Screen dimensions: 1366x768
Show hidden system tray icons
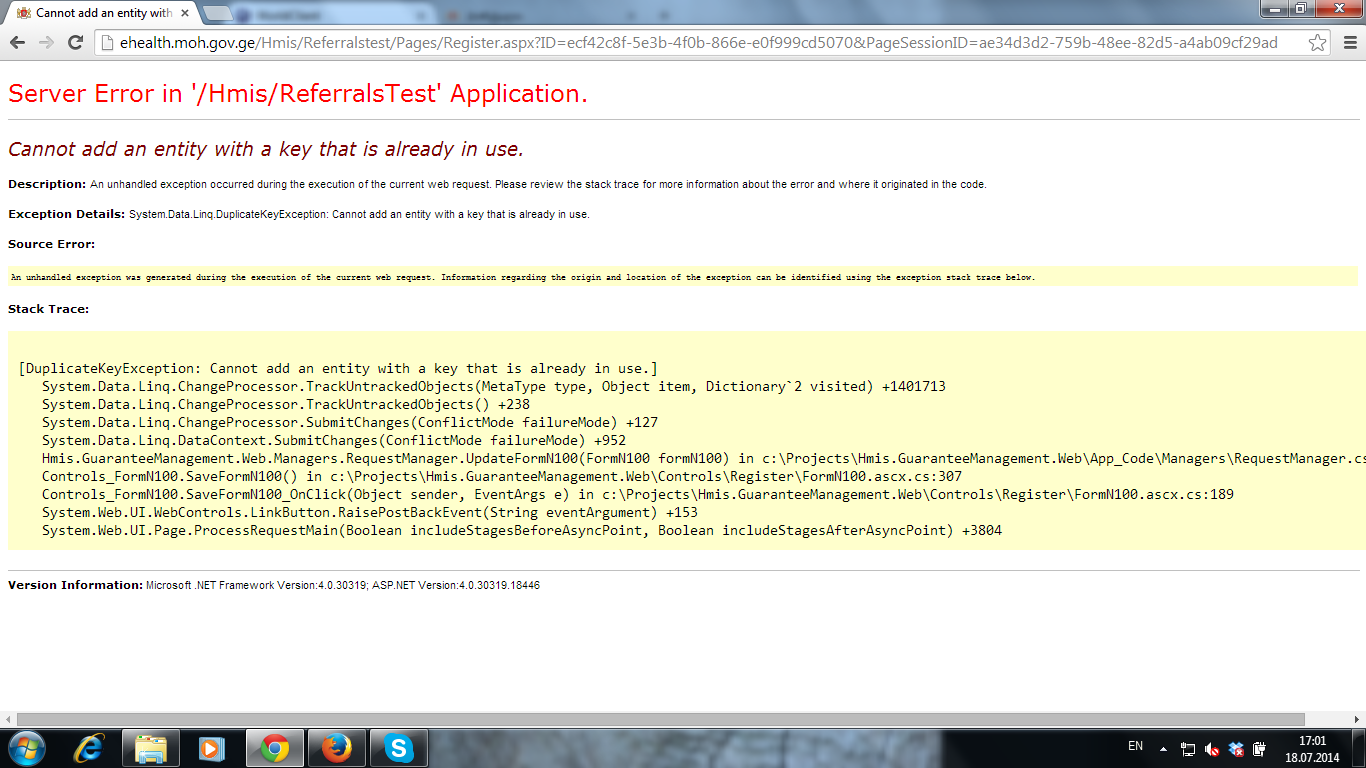1163,748
